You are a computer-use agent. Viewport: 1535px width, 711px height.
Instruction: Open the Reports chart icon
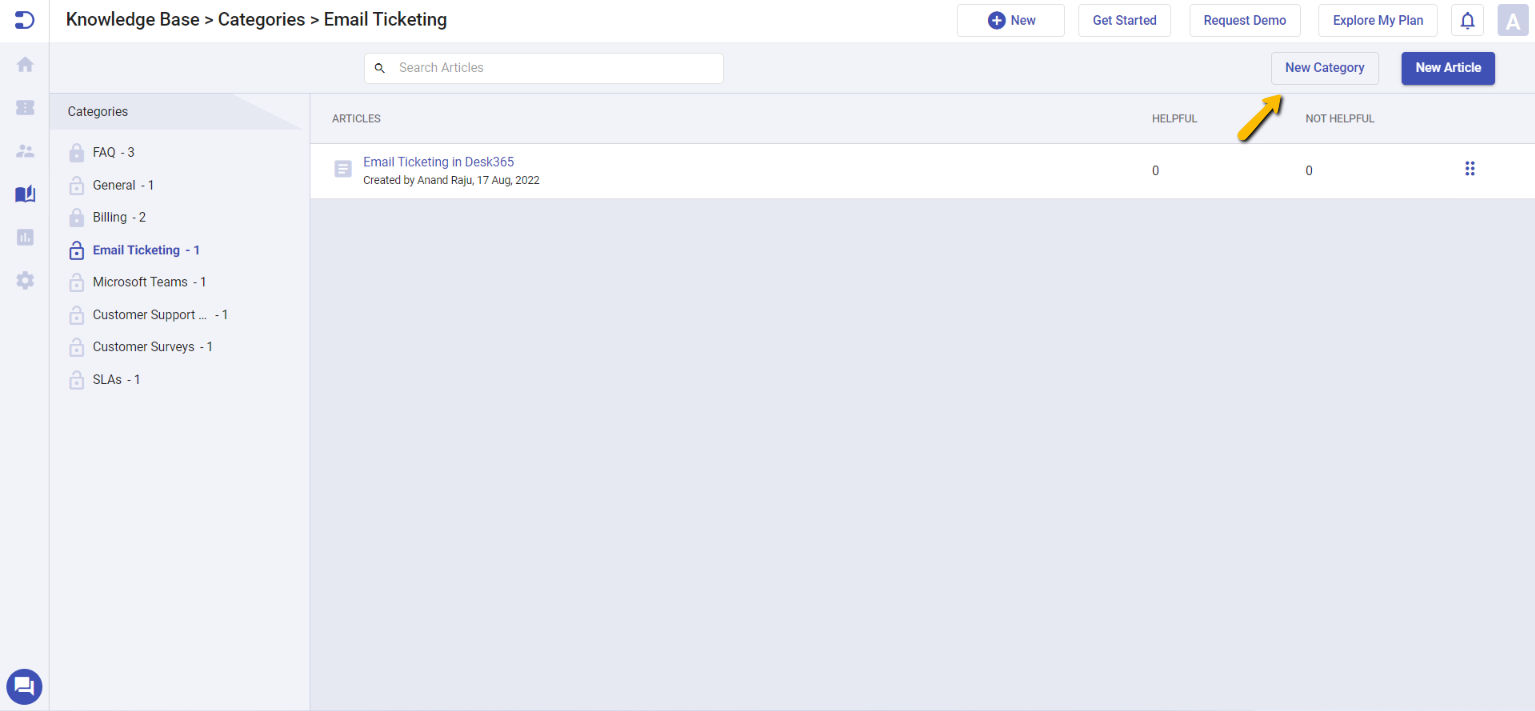tap(23, 237)
